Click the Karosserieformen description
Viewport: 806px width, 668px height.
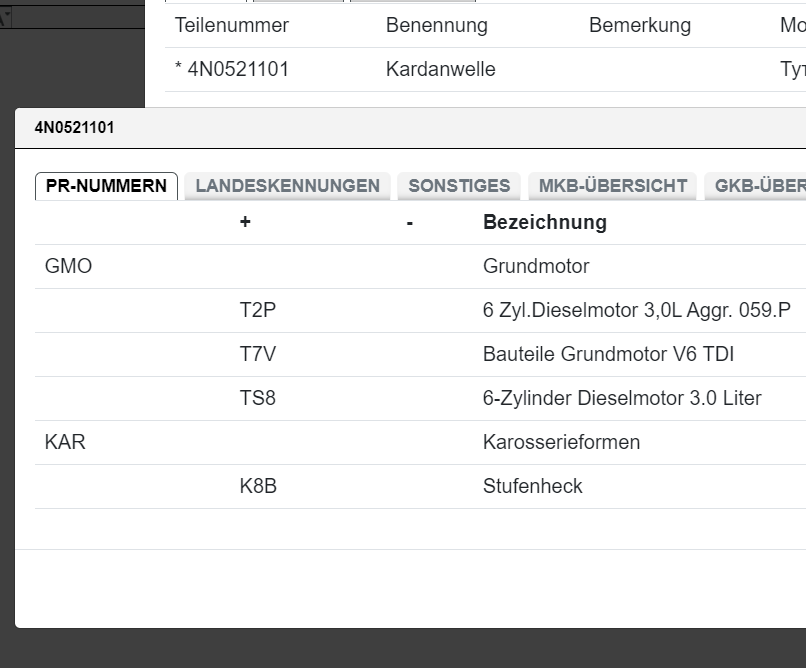(x=561, y=443)
